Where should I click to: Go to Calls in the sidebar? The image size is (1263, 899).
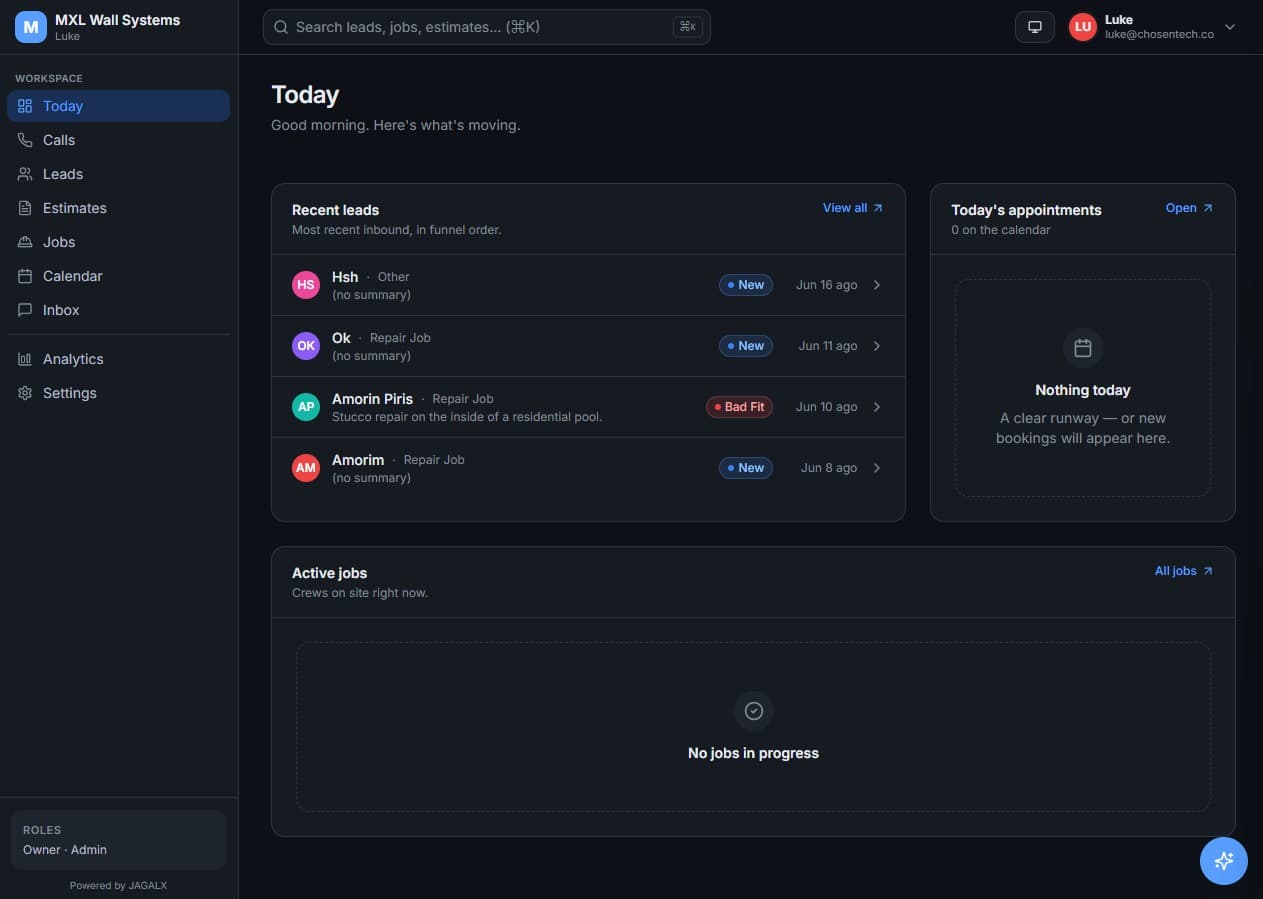pos(118,140)
